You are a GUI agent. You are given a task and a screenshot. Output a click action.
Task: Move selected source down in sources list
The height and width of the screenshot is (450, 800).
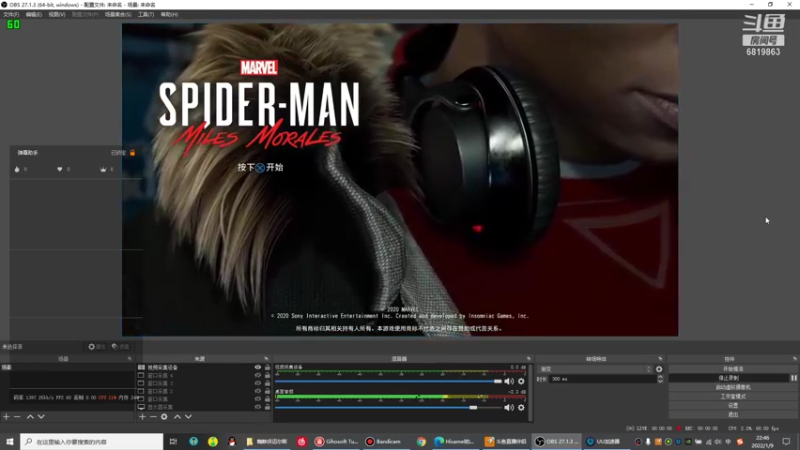188,417
